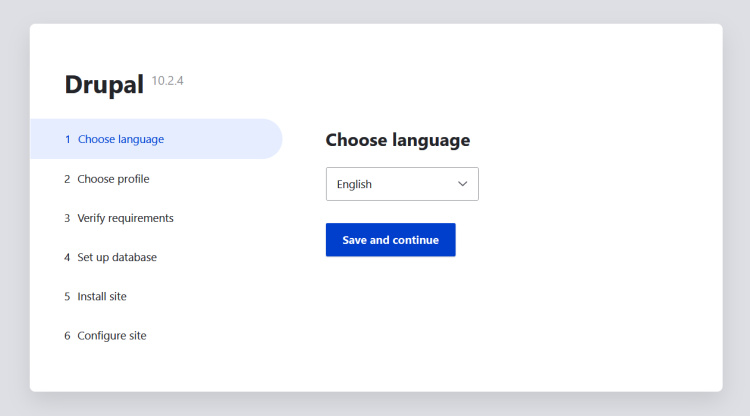Click the selected English value text
750x416 pixels.
click(x=354, y=184)
